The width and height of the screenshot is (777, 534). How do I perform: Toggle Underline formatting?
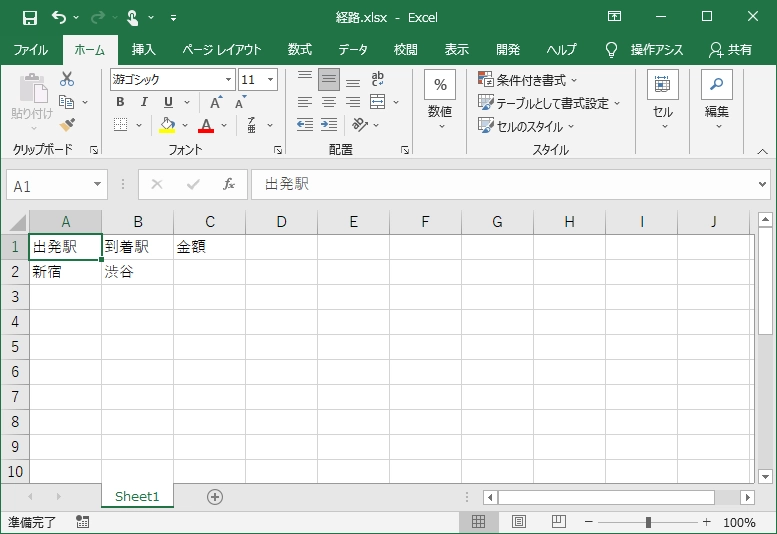tap(168, 102)
